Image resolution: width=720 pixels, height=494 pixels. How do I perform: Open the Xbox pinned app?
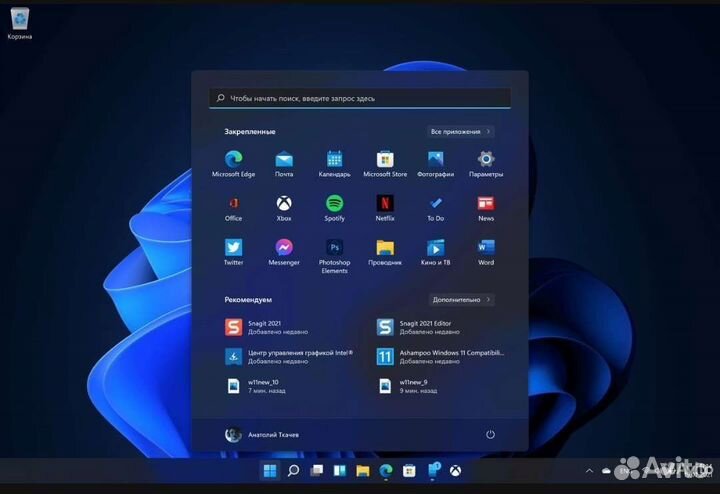tap(284, 208)
